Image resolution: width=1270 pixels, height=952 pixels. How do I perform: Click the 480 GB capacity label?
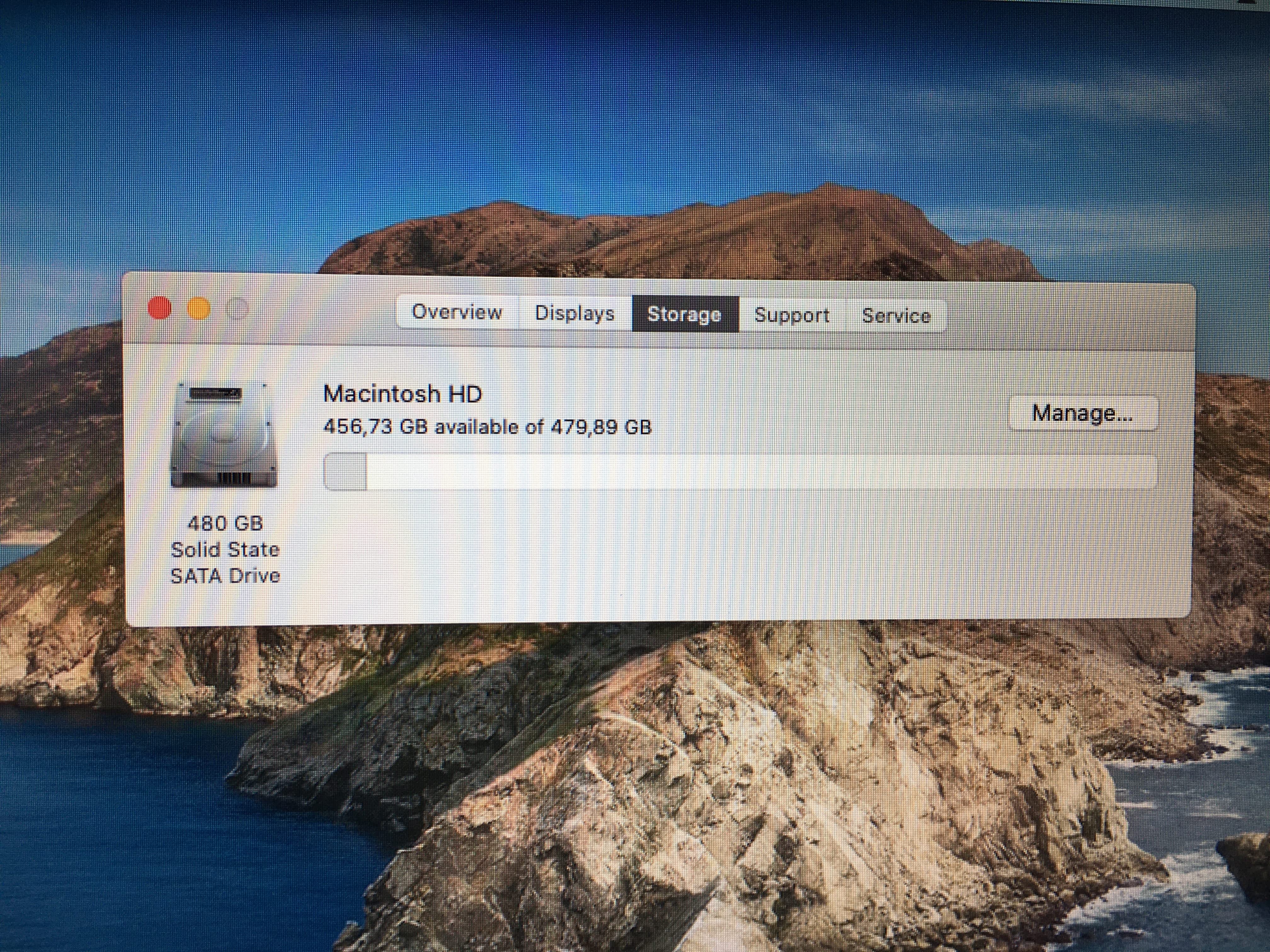[x=225, y=523]
